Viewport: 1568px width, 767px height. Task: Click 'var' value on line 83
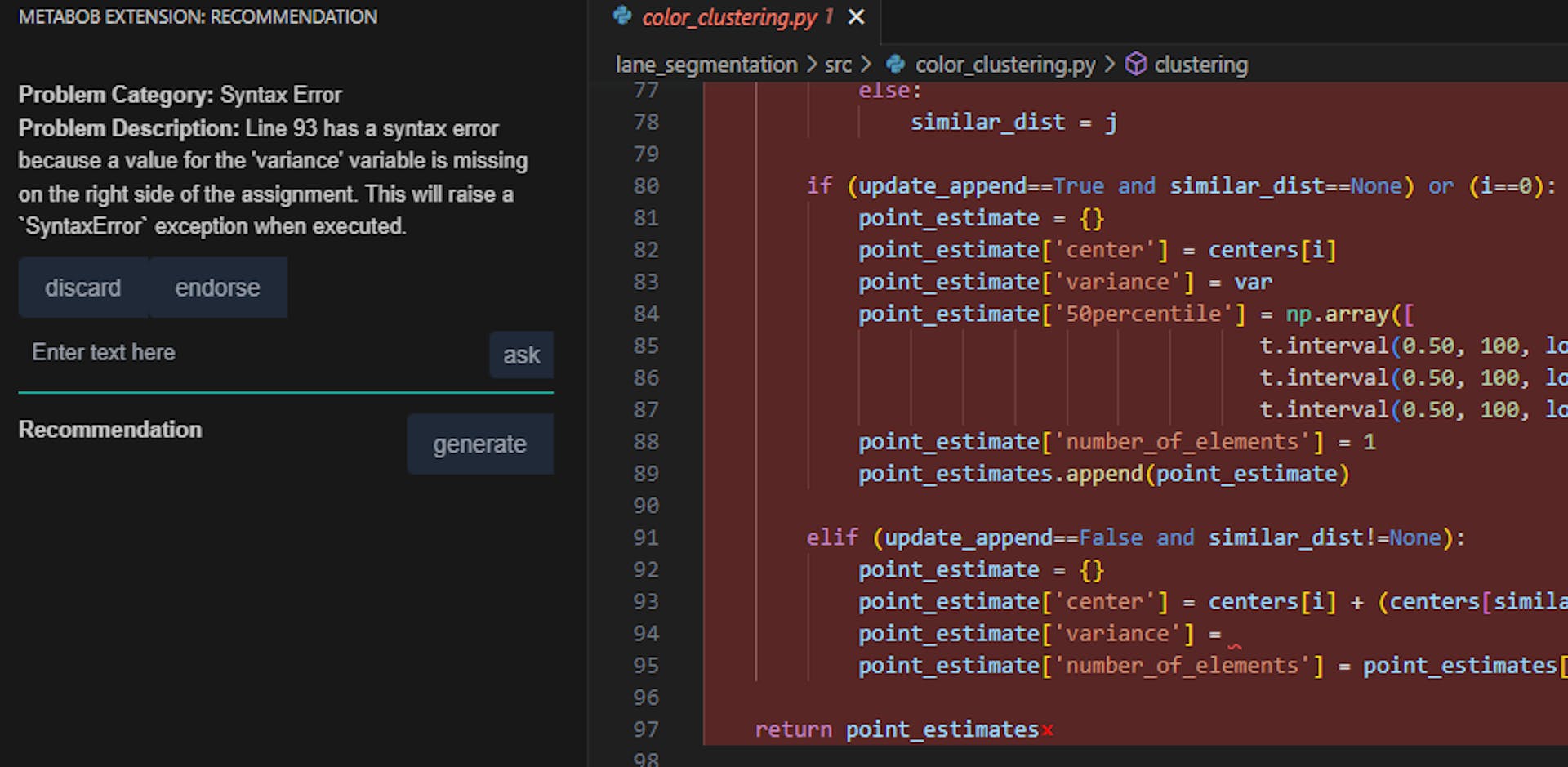pyautogui.click(x=1253, y=283)
